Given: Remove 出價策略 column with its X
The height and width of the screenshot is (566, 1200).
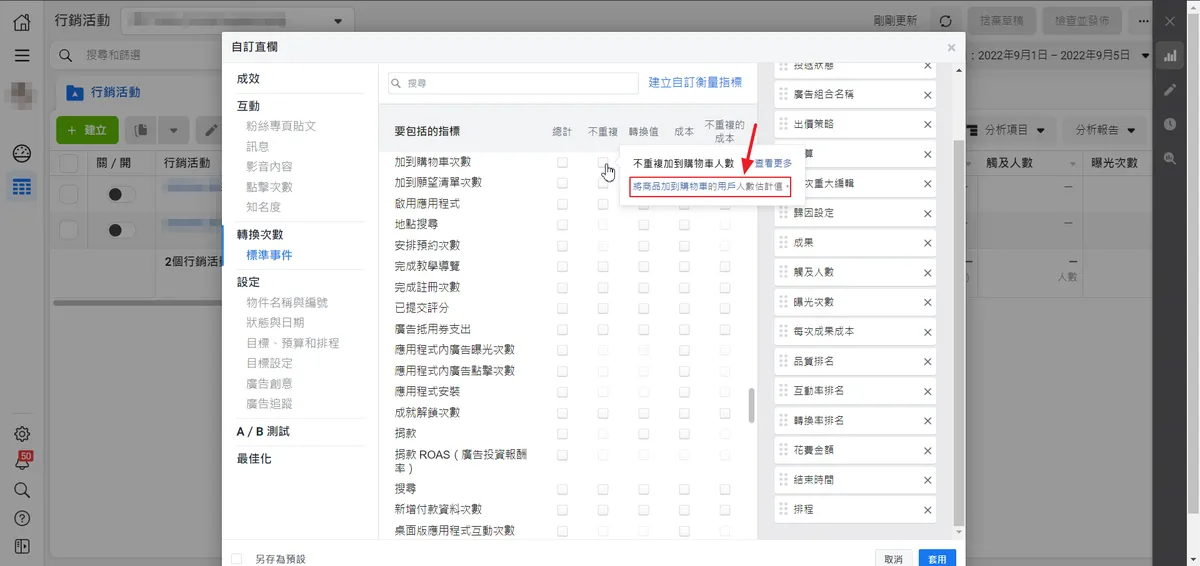Looking at the screenshot, I should (x=927, y=125).
